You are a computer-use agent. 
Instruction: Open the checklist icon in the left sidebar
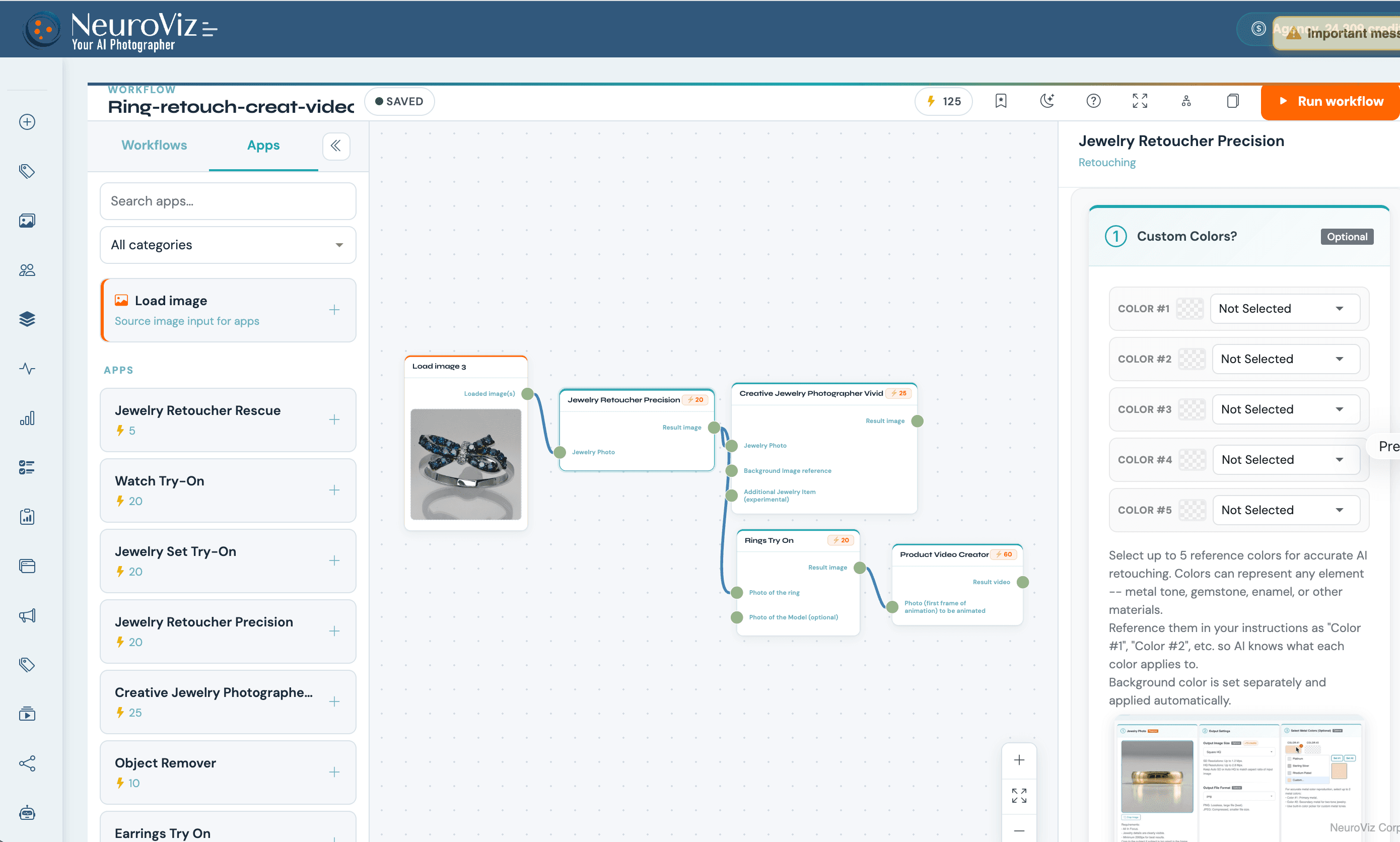pos(27,467)
